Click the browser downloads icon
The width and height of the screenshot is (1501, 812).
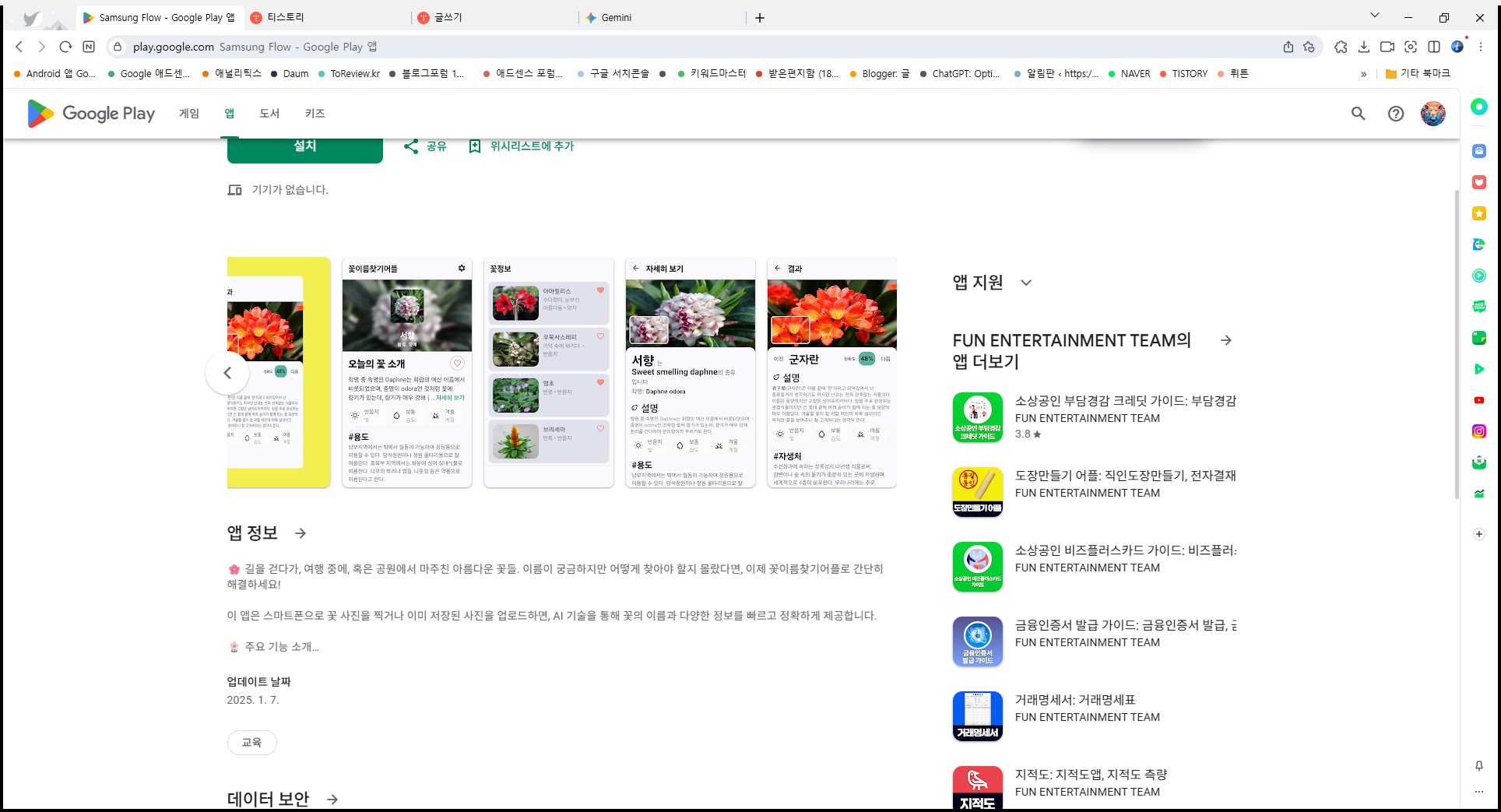tap(1364, 47)
